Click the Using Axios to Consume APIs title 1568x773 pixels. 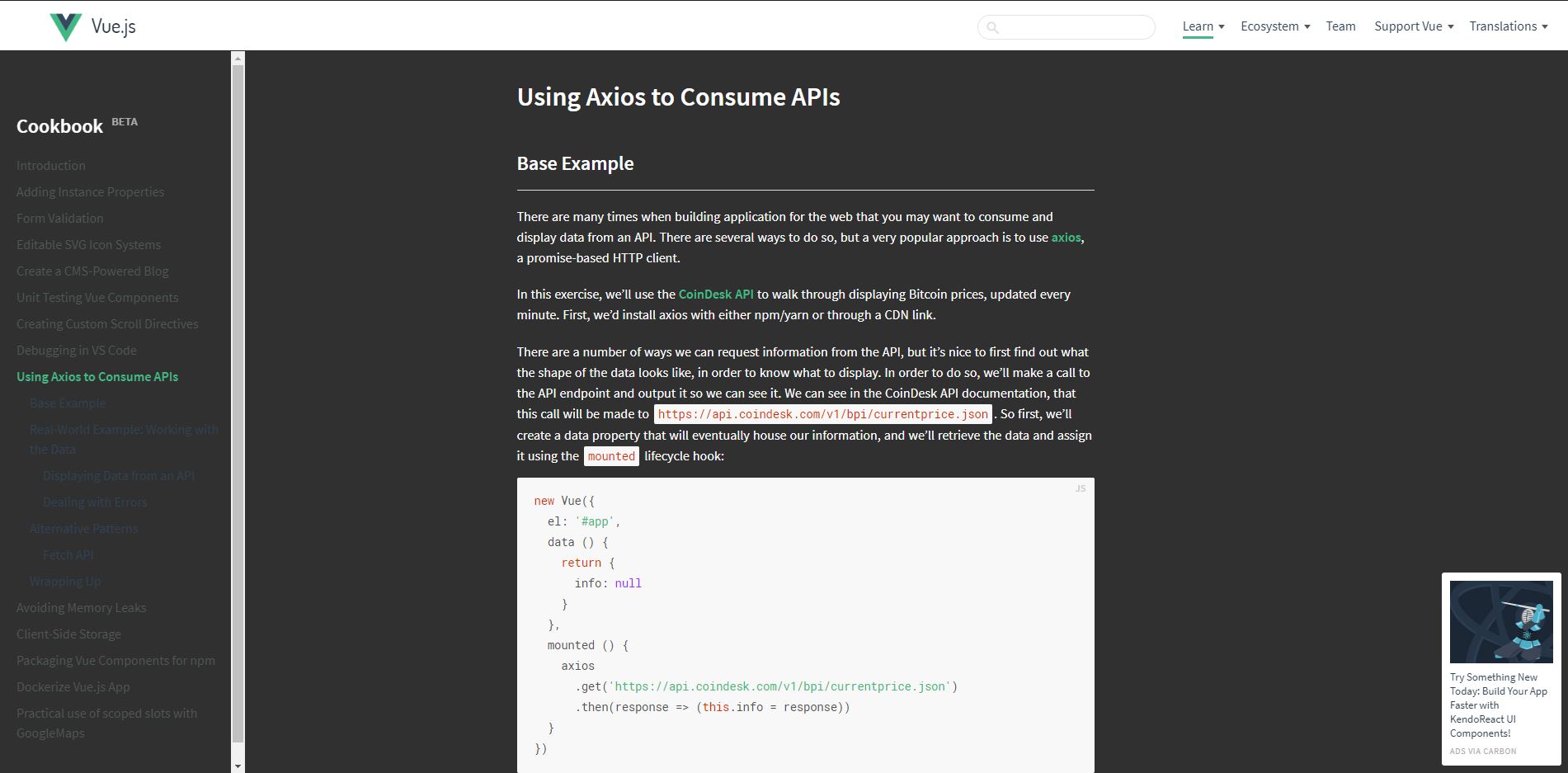tap(678, 97)
